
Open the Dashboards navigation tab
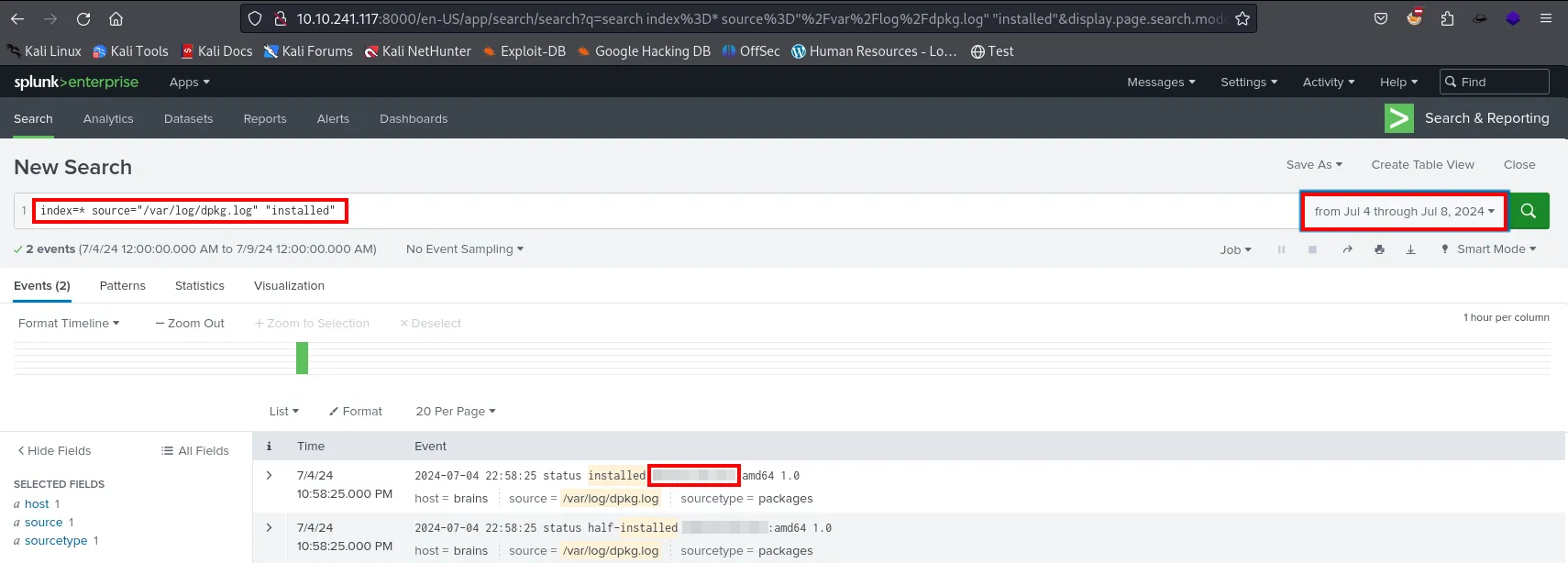pos(414,119)
